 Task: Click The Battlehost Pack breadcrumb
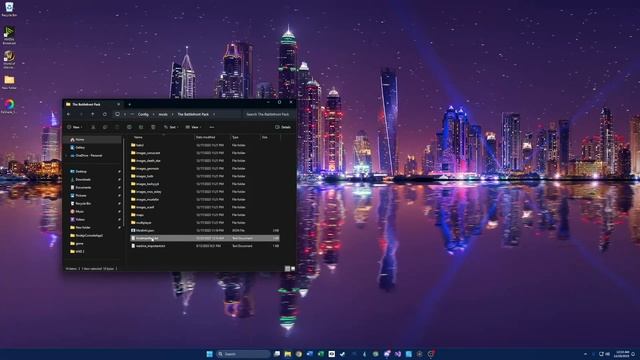193,114
